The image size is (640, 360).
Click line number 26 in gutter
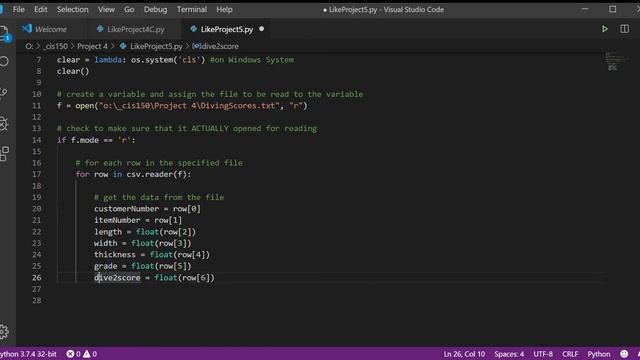coord(37,278)
